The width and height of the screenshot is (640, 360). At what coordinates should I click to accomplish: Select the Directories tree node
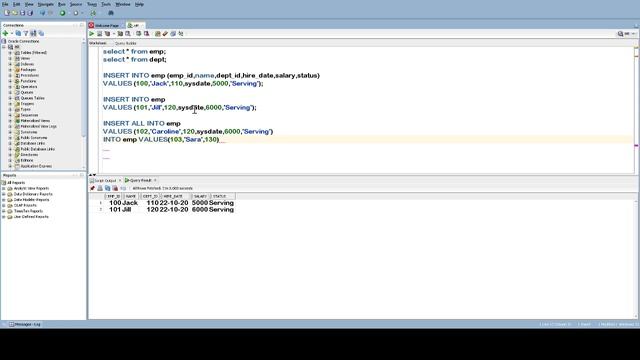tap(29, 155)
